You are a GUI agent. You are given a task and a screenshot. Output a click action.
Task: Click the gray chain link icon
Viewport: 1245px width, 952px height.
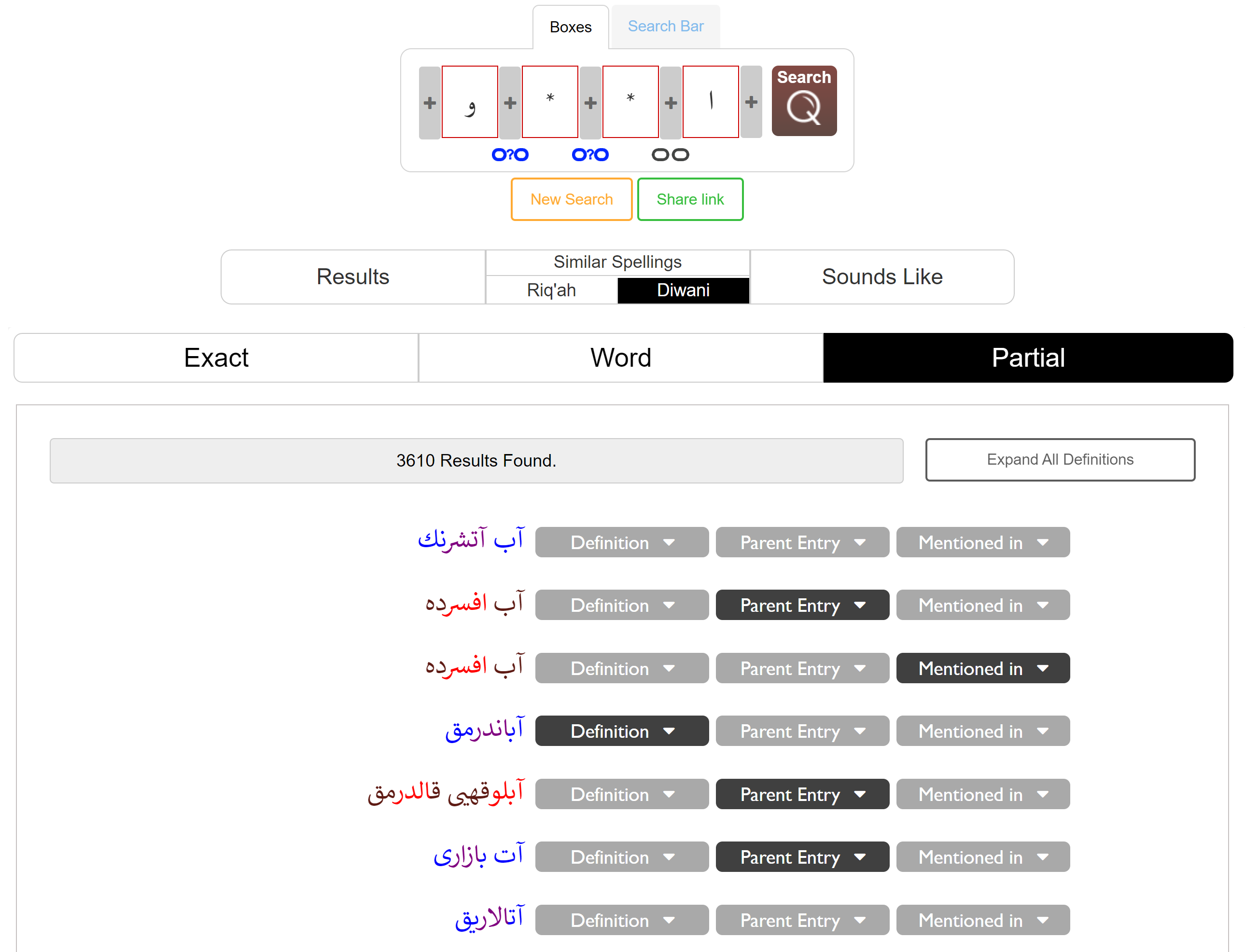pyautogui.click(x=670, y=155)
